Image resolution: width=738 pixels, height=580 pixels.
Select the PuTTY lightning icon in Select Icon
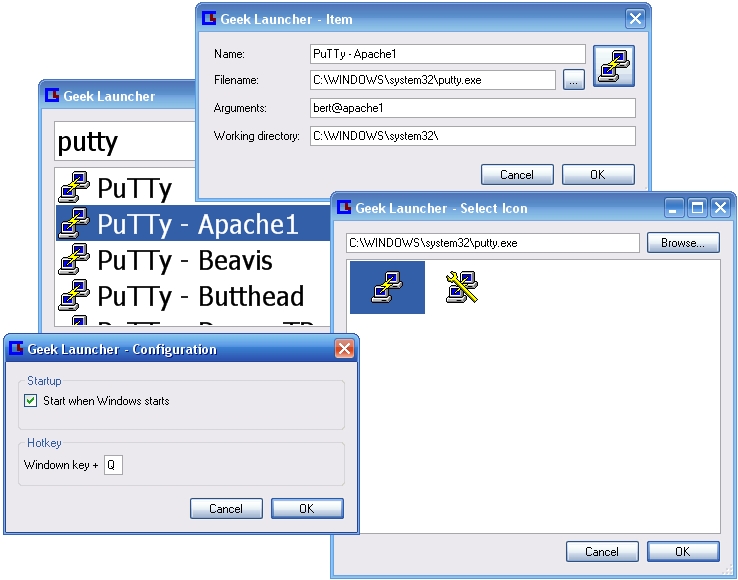[x=387, y=287]
